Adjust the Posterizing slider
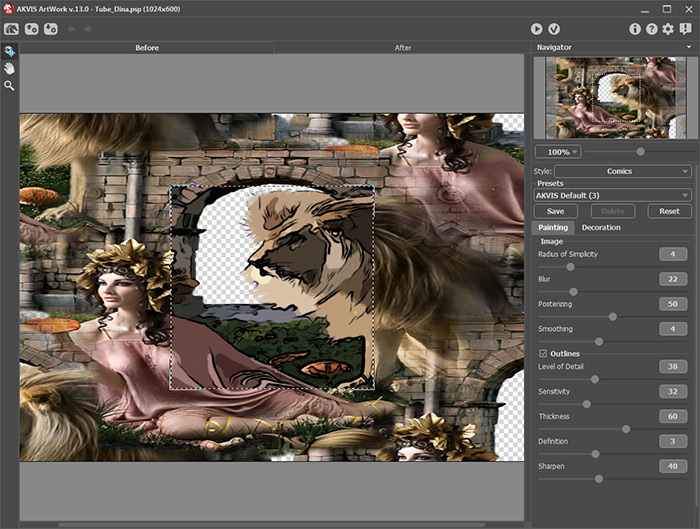Image resolution: width=700 pixels, height=529 pixels. 612,317
